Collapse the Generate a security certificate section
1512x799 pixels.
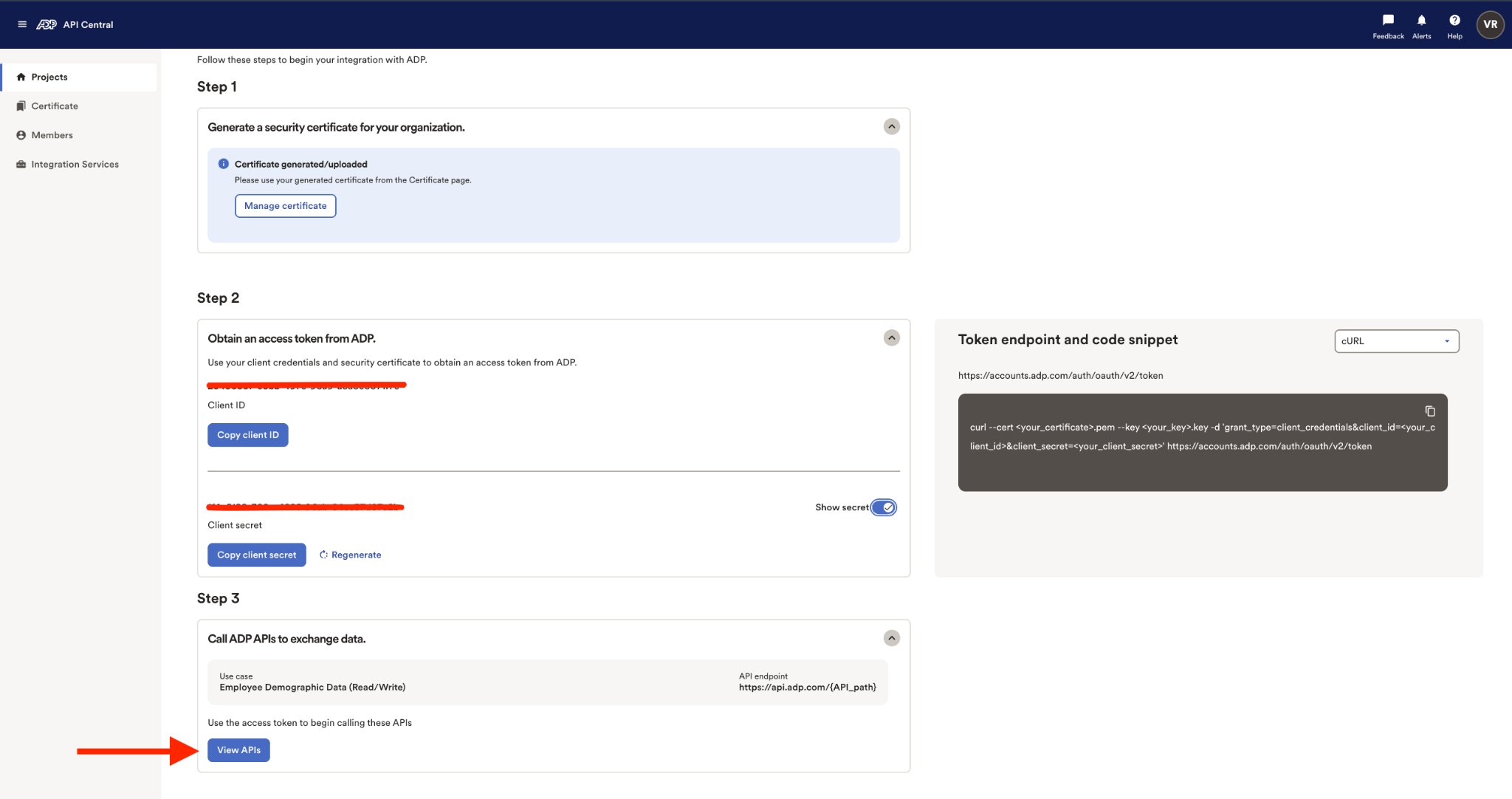click(892, 127)
